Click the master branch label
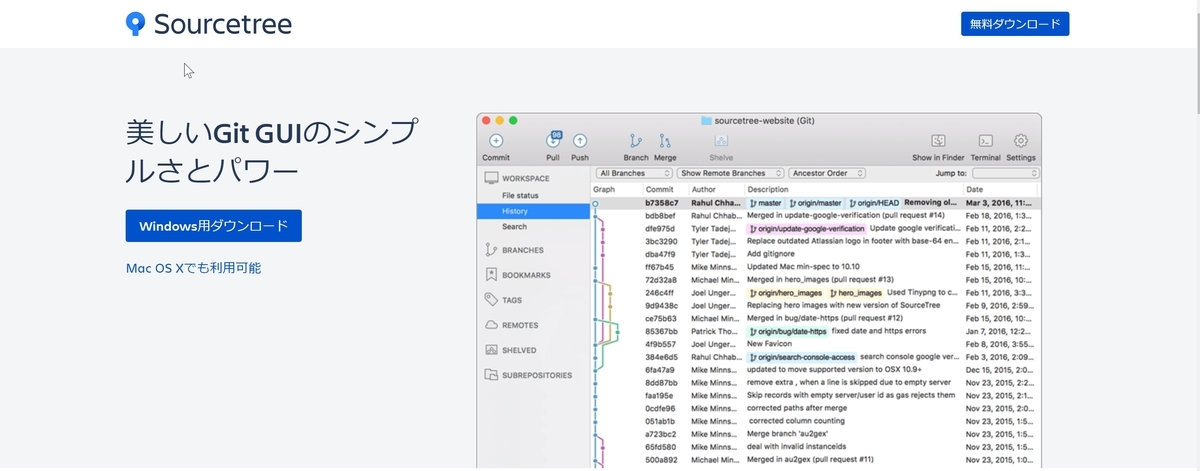Screen dimensions: 1200x471 point(765,203)
